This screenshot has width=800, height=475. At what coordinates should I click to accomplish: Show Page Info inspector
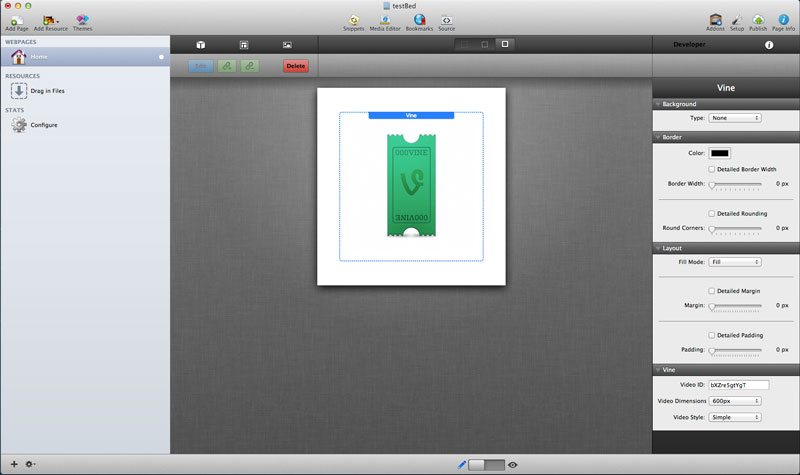tap(783, 19)
